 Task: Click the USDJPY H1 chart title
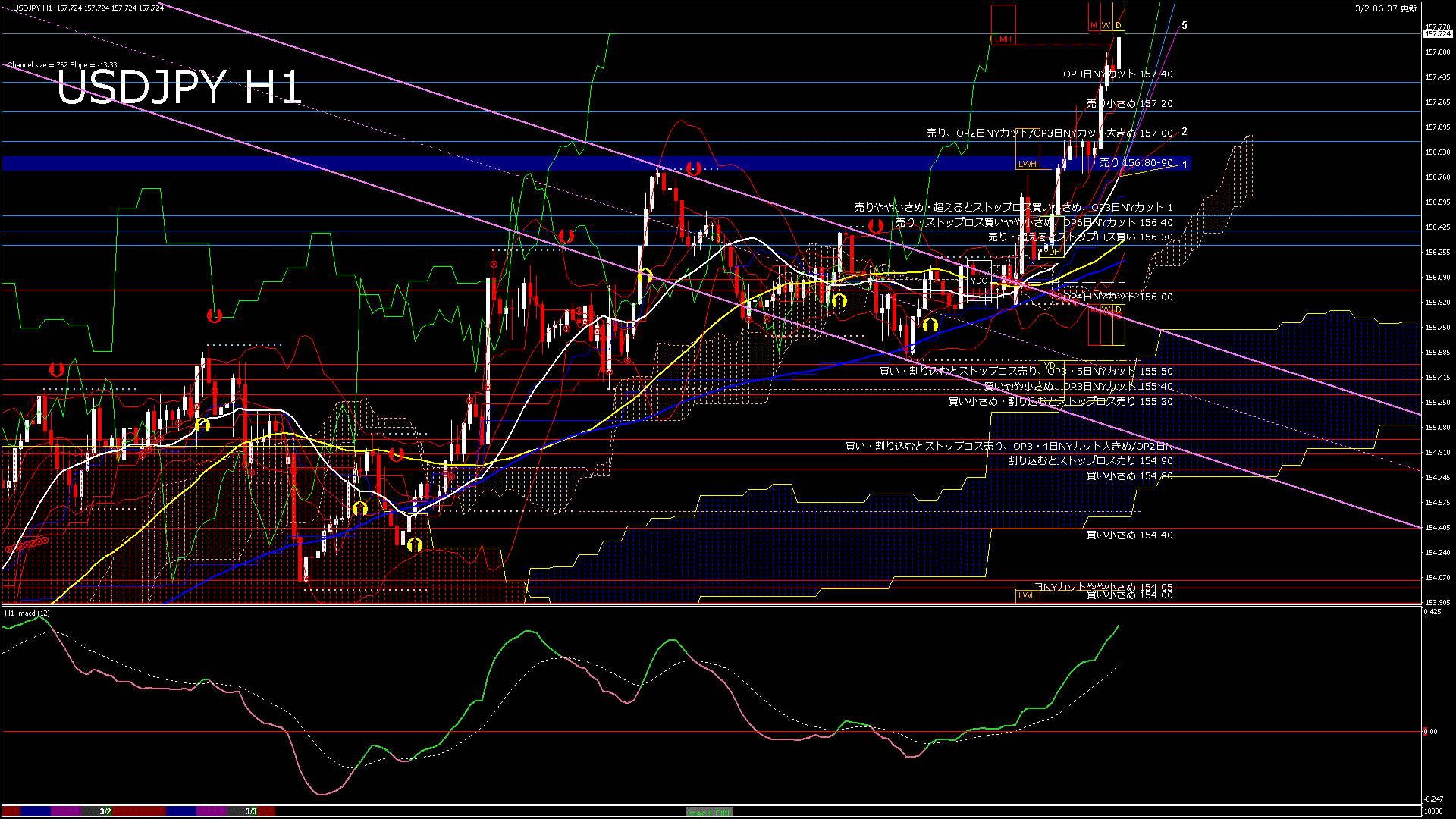(179, 87)
